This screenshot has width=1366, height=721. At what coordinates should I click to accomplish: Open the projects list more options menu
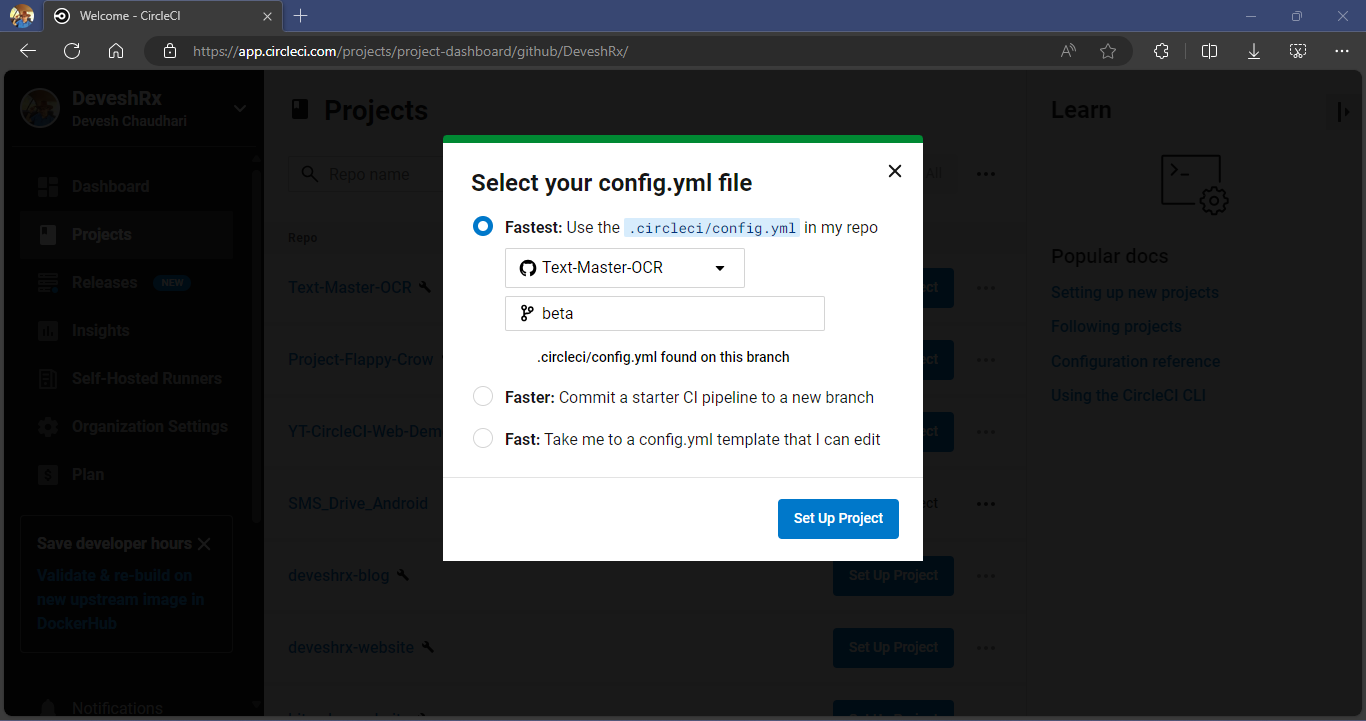coord(986,174)
